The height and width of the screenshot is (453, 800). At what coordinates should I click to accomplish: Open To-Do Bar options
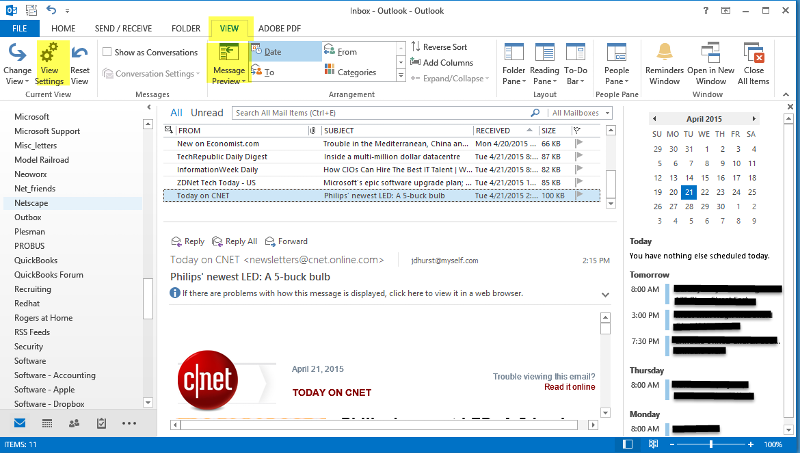tap(576, 64)
